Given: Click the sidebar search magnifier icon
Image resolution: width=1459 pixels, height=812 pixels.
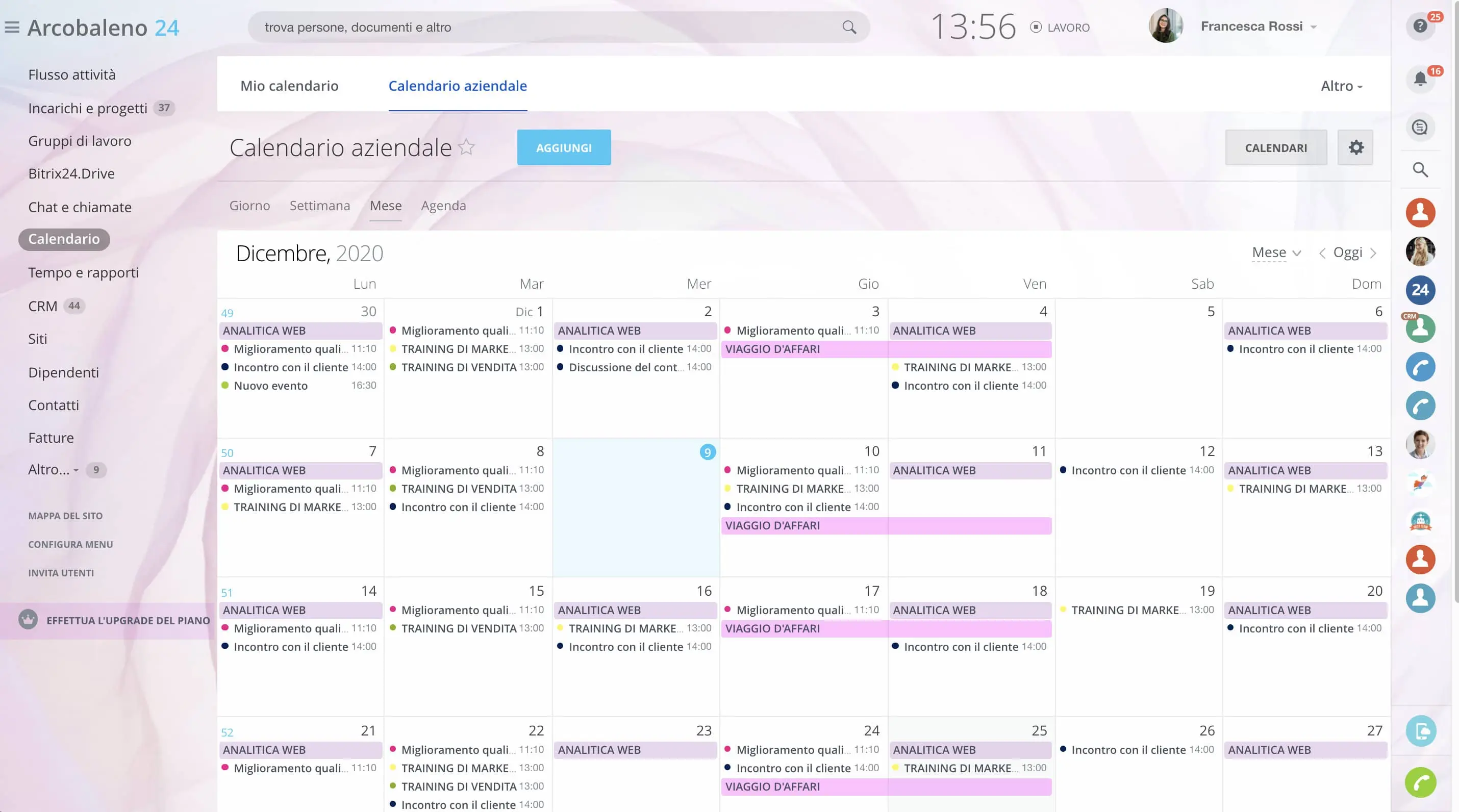Looking at the screenshot, I should pos(1420,169).
